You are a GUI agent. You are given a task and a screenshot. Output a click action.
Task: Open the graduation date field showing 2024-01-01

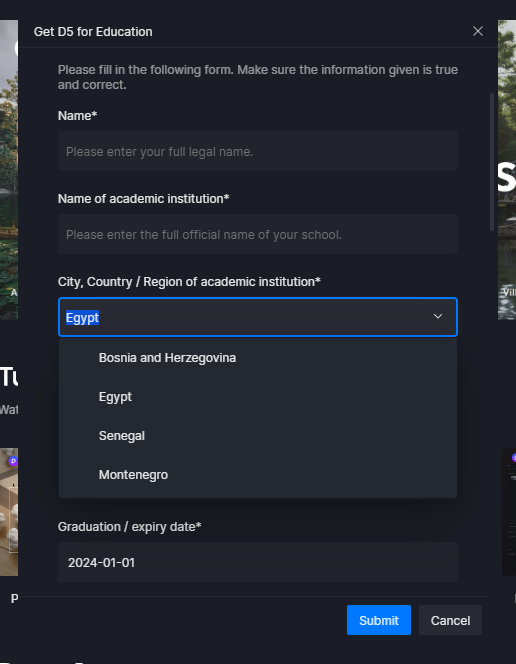(258, 562)
